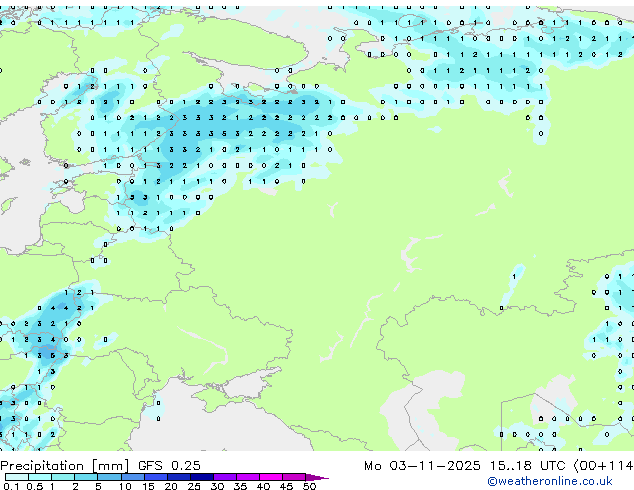
Task: Pick the 15–20 mm legend color
Action: pos(156,477)
